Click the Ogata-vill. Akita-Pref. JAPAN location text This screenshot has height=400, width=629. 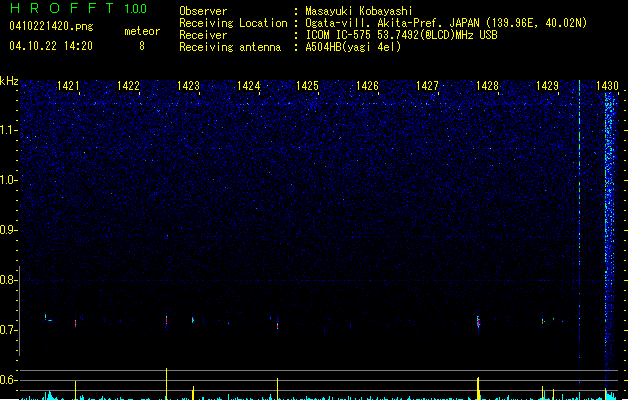point(446,23)
